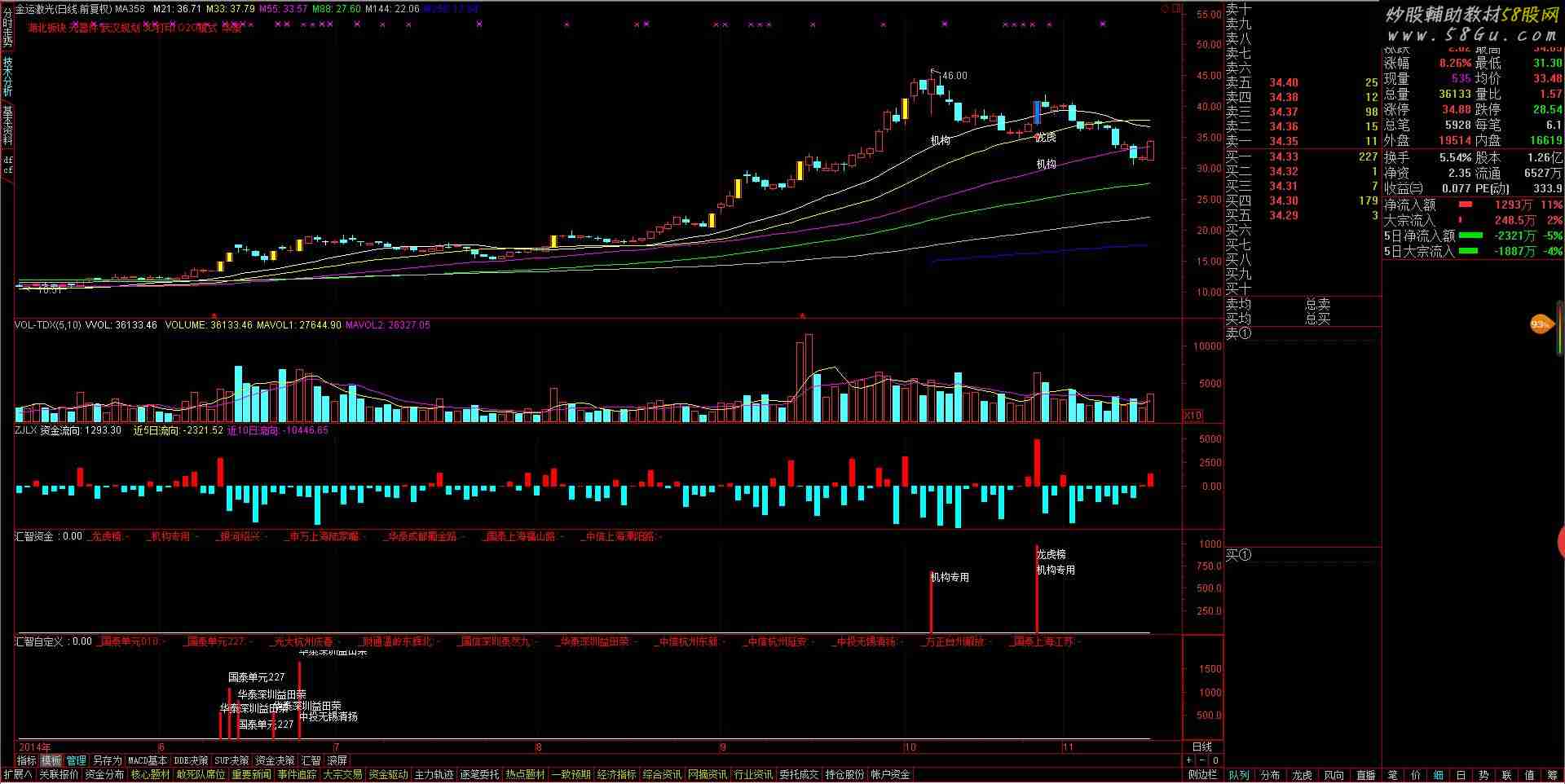Click the 卖五 price 34.40
This screenshot has height=784, width=1565.
tap(1284, 82)
